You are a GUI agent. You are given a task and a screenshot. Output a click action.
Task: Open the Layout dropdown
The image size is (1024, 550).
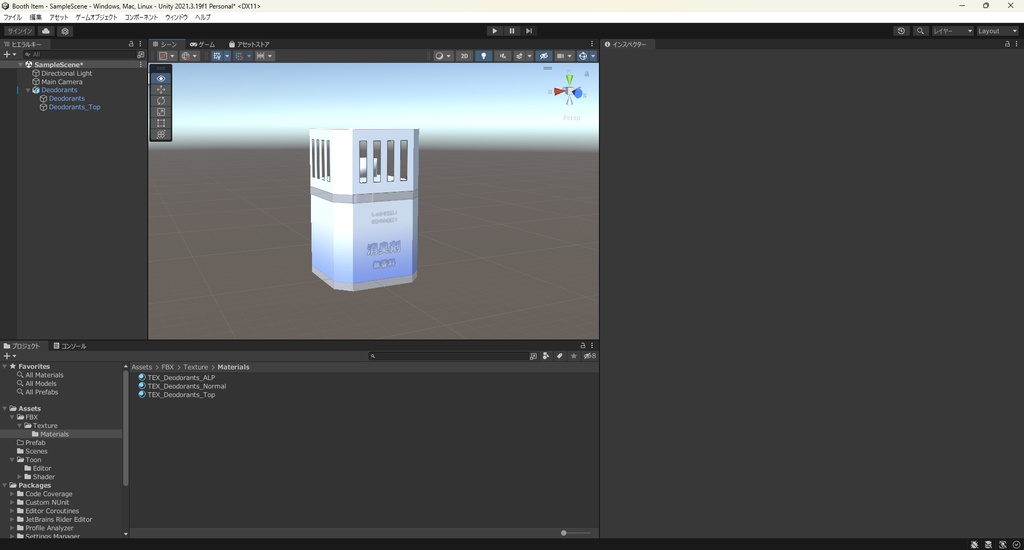point(997,31)
